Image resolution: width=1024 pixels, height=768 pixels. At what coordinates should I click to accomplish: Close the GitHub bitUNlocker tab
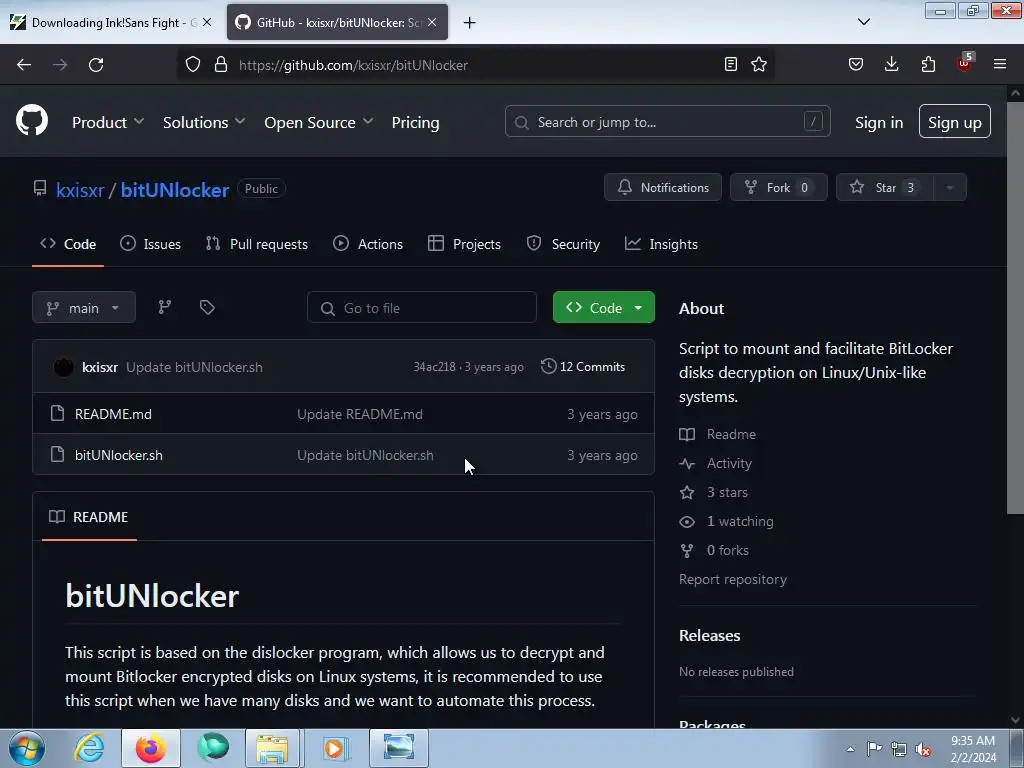(432, 22)
